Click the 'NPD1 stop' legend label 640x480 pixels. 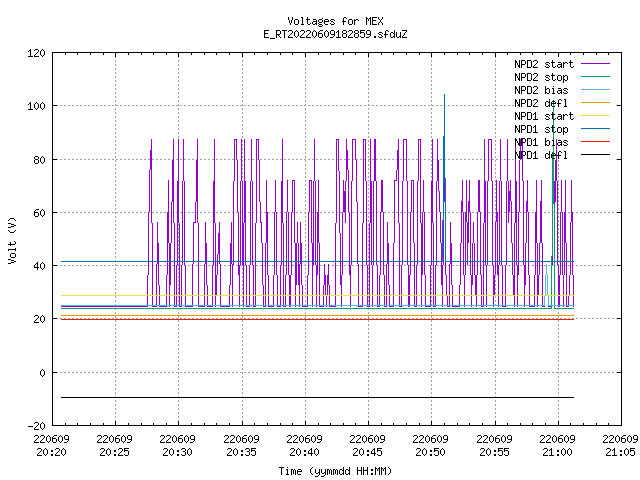[x=541, y=129]
